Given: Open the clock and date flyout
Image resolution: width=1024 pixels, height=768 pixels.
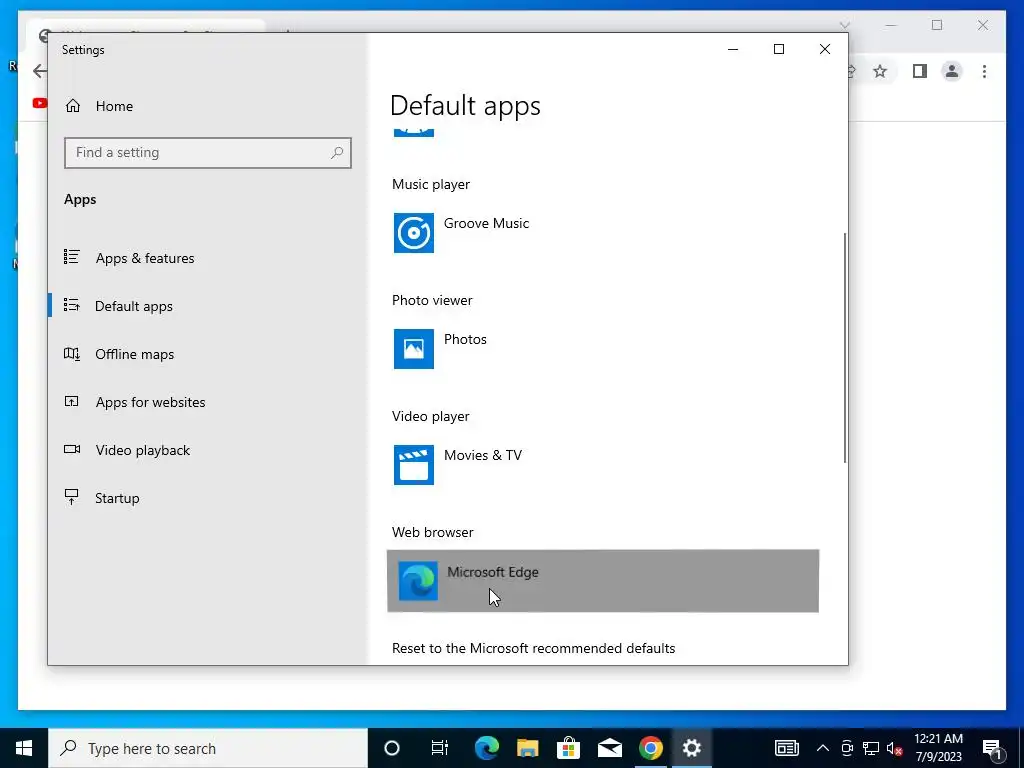Looking at the screenshot, I should tap(938, 748).
